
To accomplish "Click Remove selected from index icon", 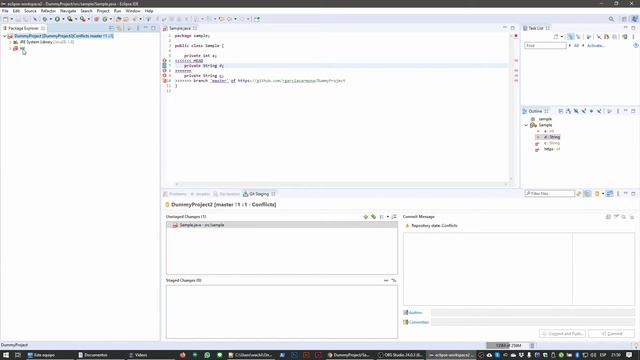I will pyautogui.click(x=386, y=280).
